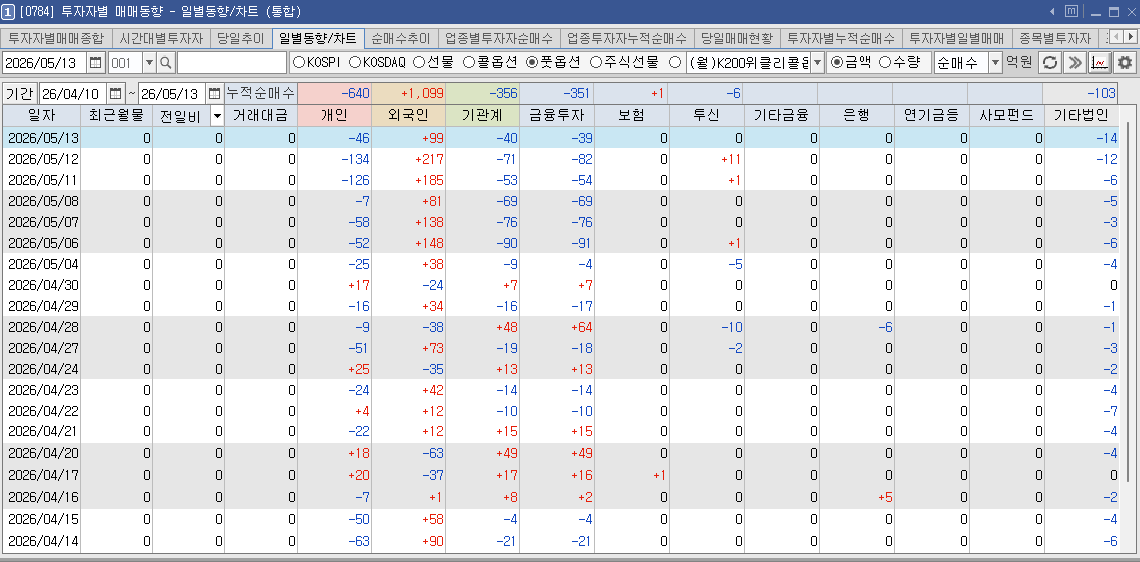The height and width of the screenshot is (562, 1140).
Task: Open the 순매수추이 tab
Action: click(x=401, y=39)
